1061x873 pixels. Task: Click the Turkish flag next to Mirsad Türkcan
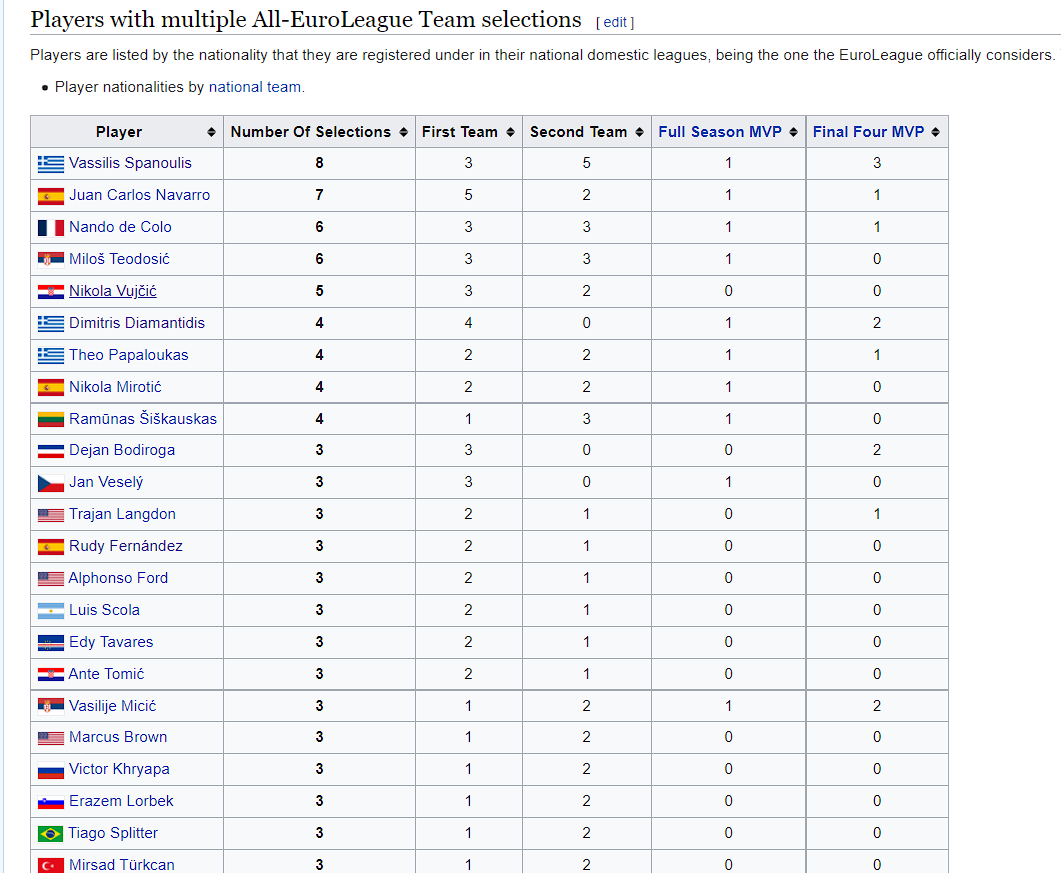click(x=51, y=865)
